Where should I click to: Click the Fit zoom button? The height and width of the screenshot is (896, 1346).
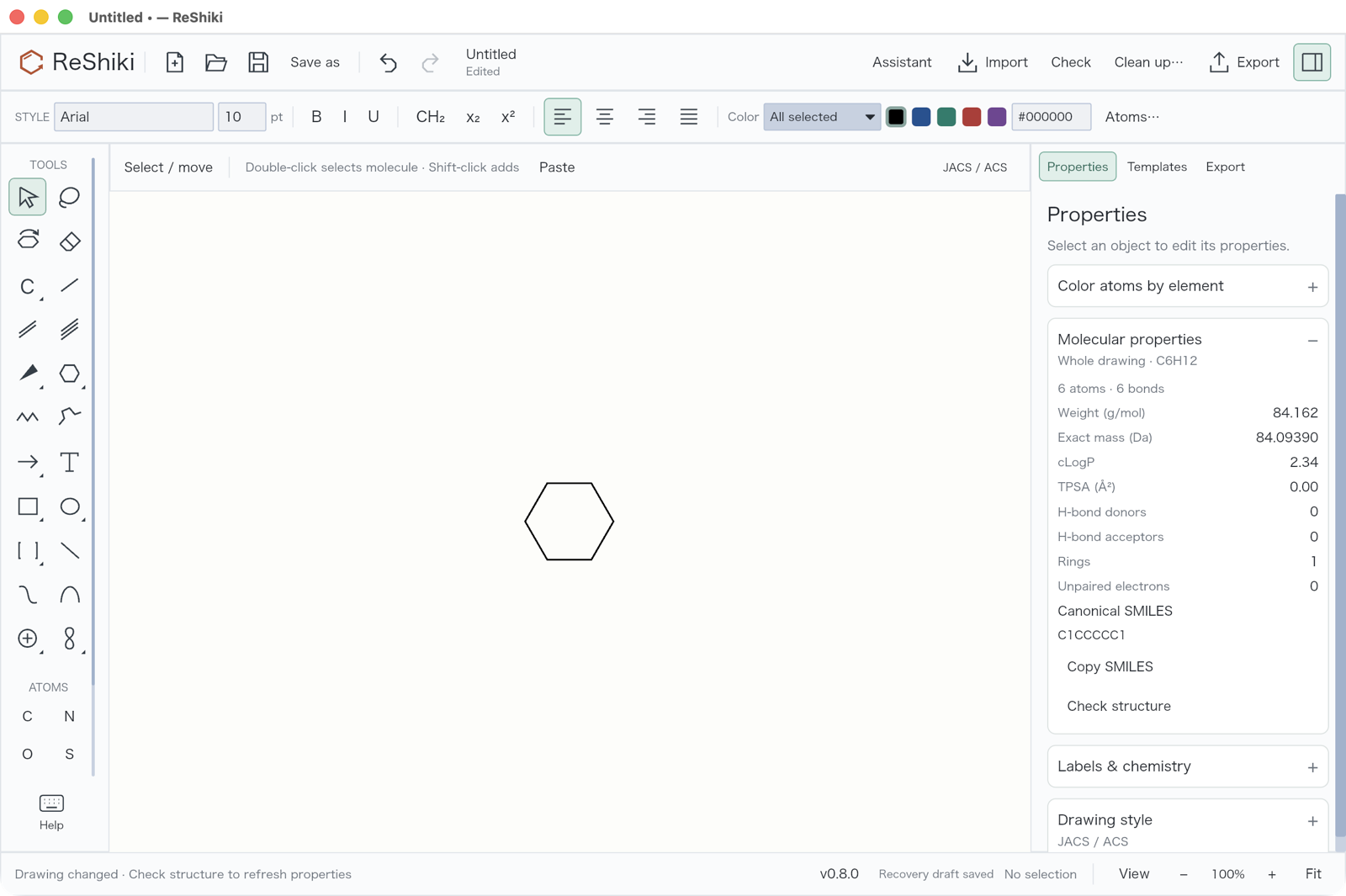coord(1313,874)
